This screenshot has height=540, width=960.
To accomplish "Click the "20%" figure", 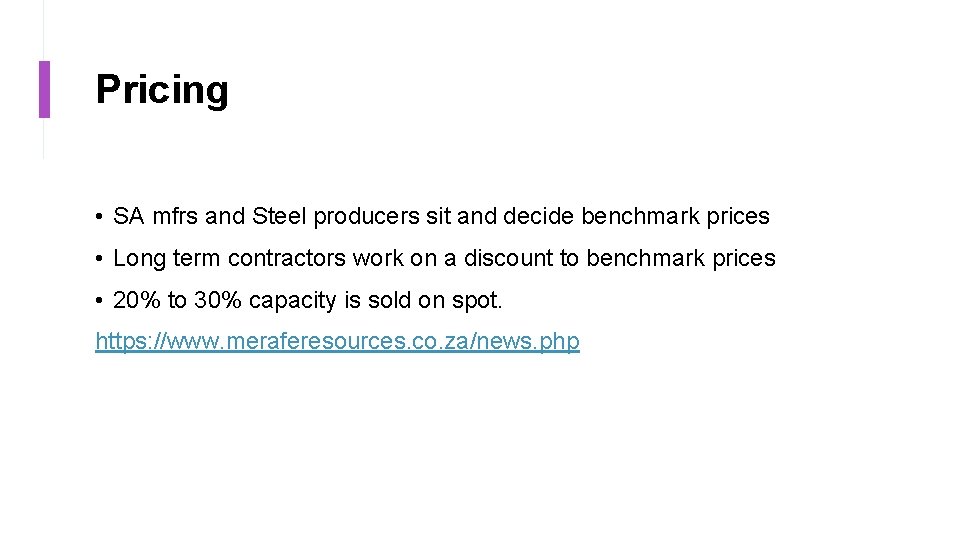I will [x=136, y=300].
